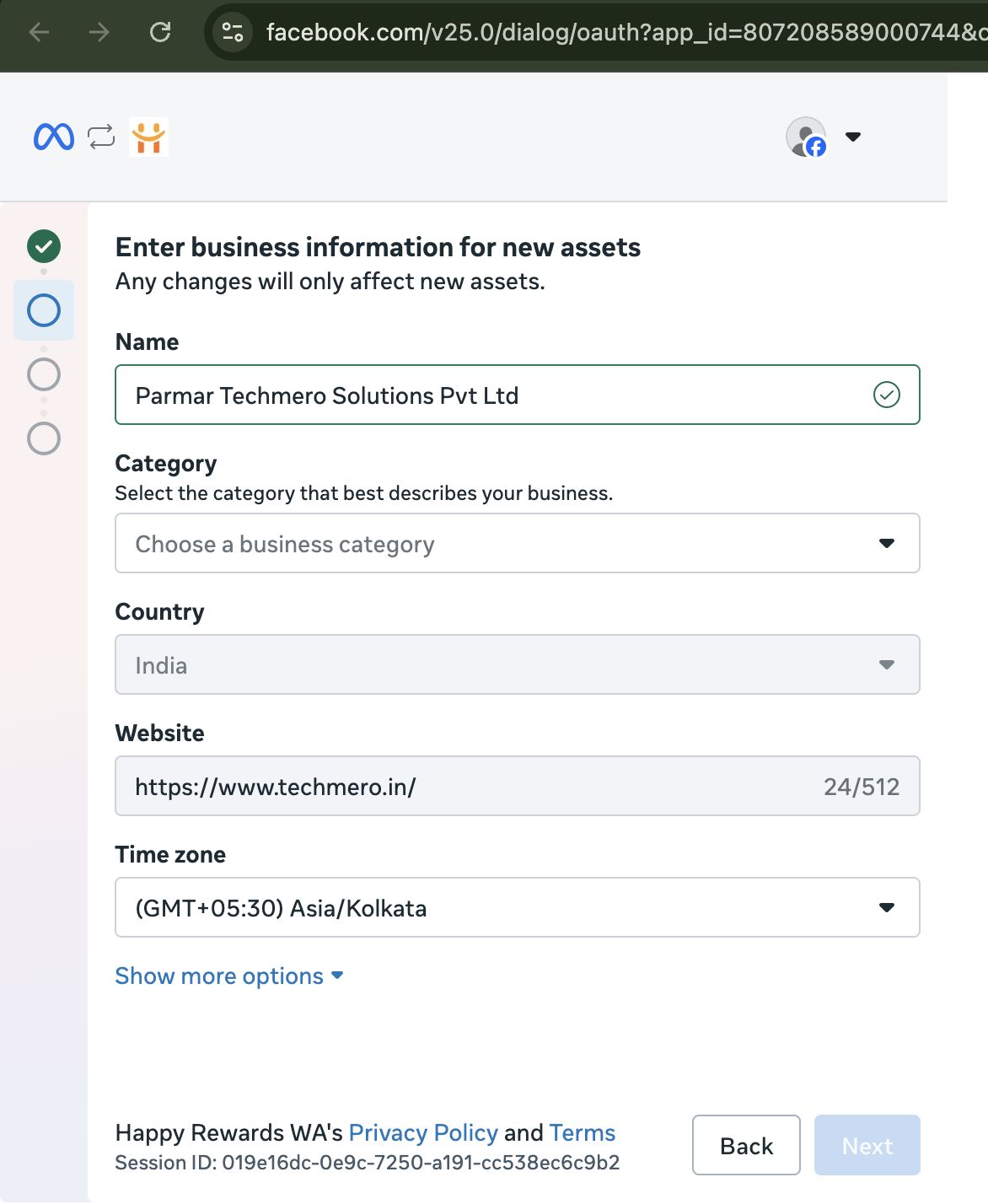Screen dimensions: 988x1204
Task: Select the third step circle
Action: coord(44,374)
